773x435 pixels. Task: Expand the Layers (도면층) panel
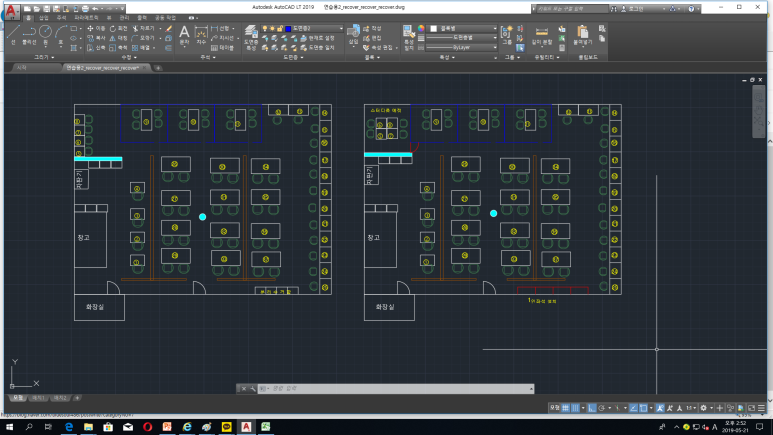293,57
